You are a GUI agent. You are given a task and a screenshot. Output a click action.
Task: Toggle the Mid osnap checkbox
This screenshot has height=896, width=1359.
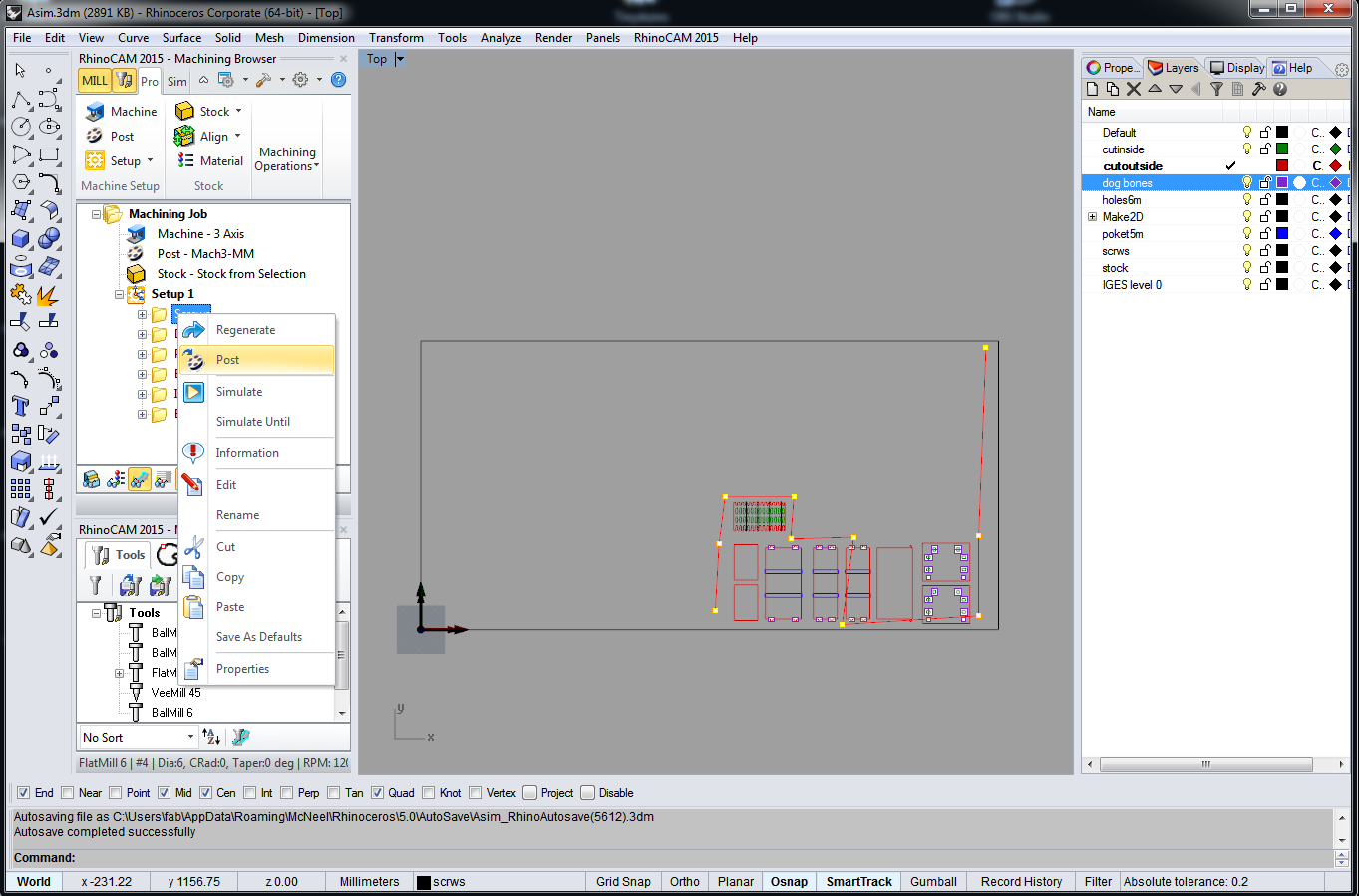click(x=164, y=793)
